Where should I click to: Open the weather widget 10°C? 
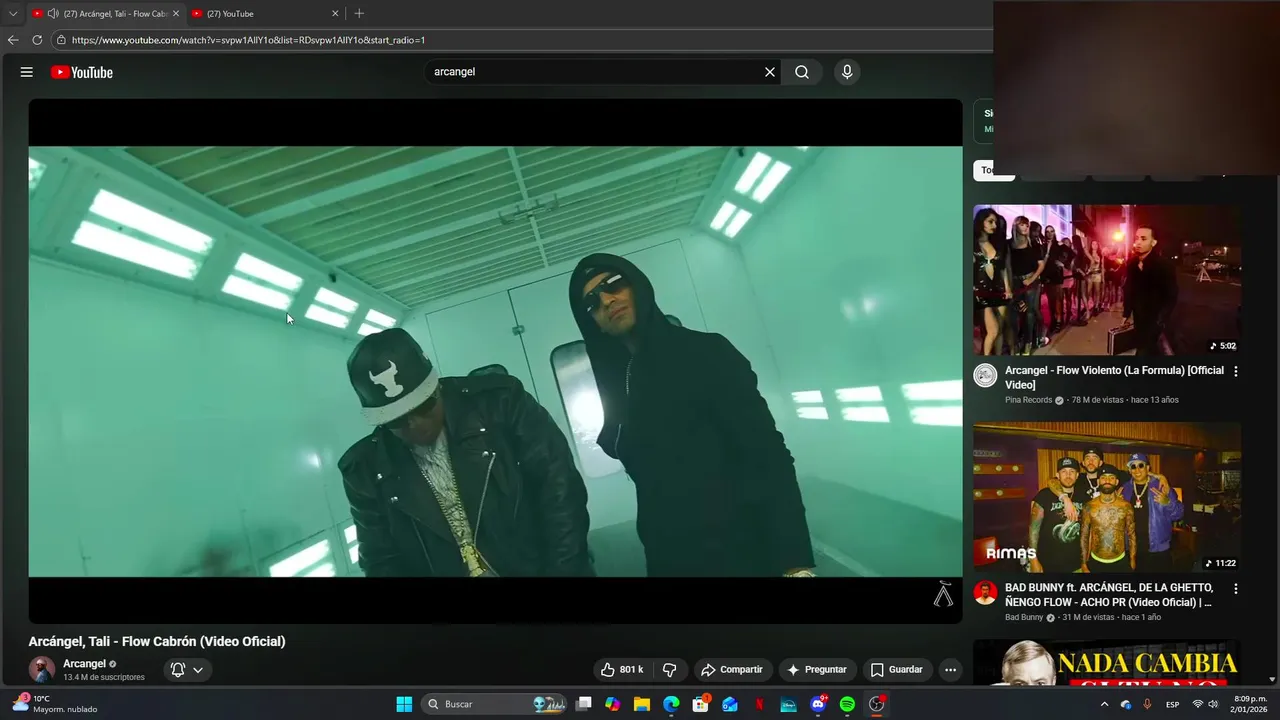[55, 704]
